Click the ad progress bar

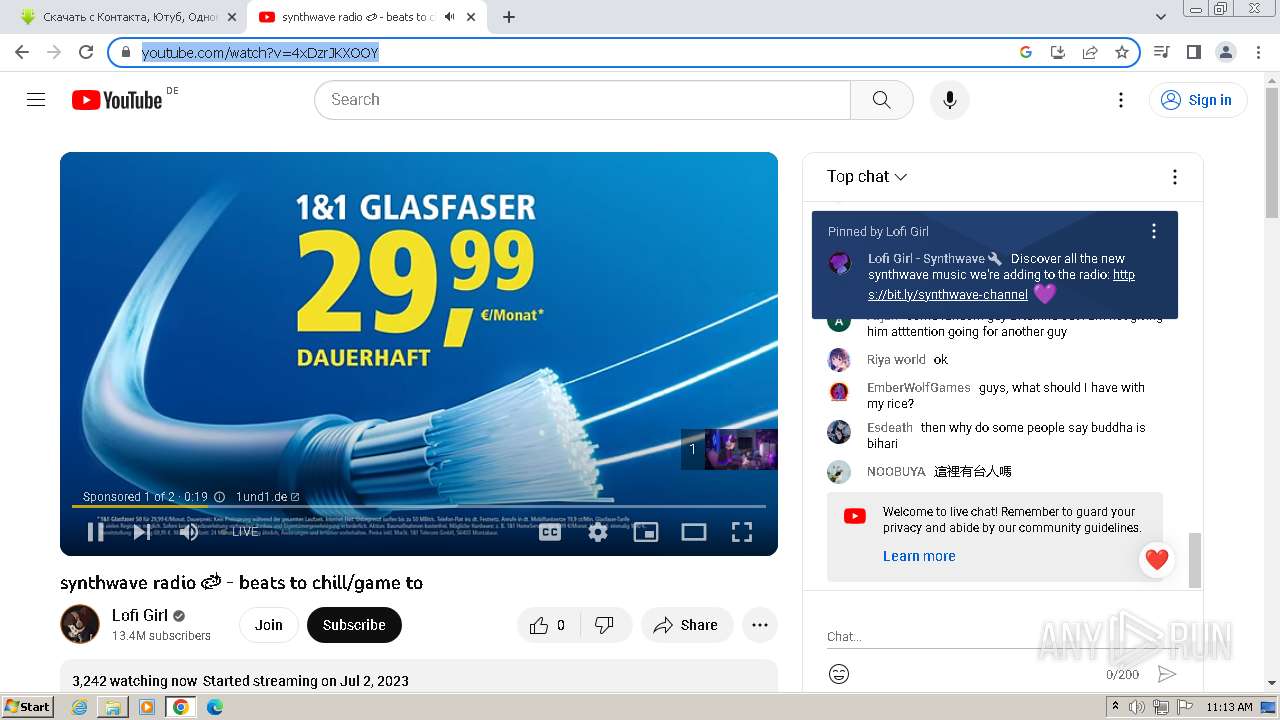[419, 507]
